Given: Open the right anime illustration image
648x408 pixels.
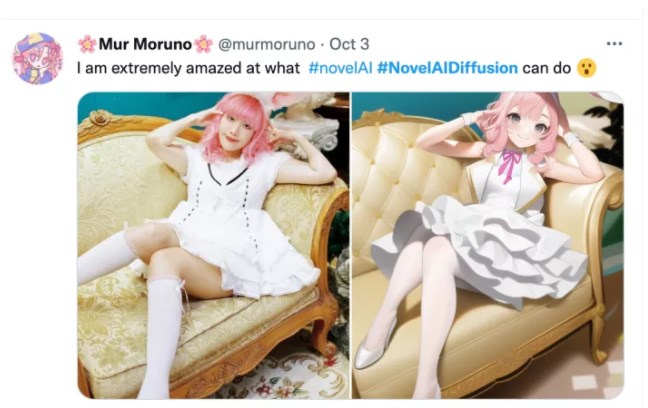Looking at the screenshot, I should 488,246.
